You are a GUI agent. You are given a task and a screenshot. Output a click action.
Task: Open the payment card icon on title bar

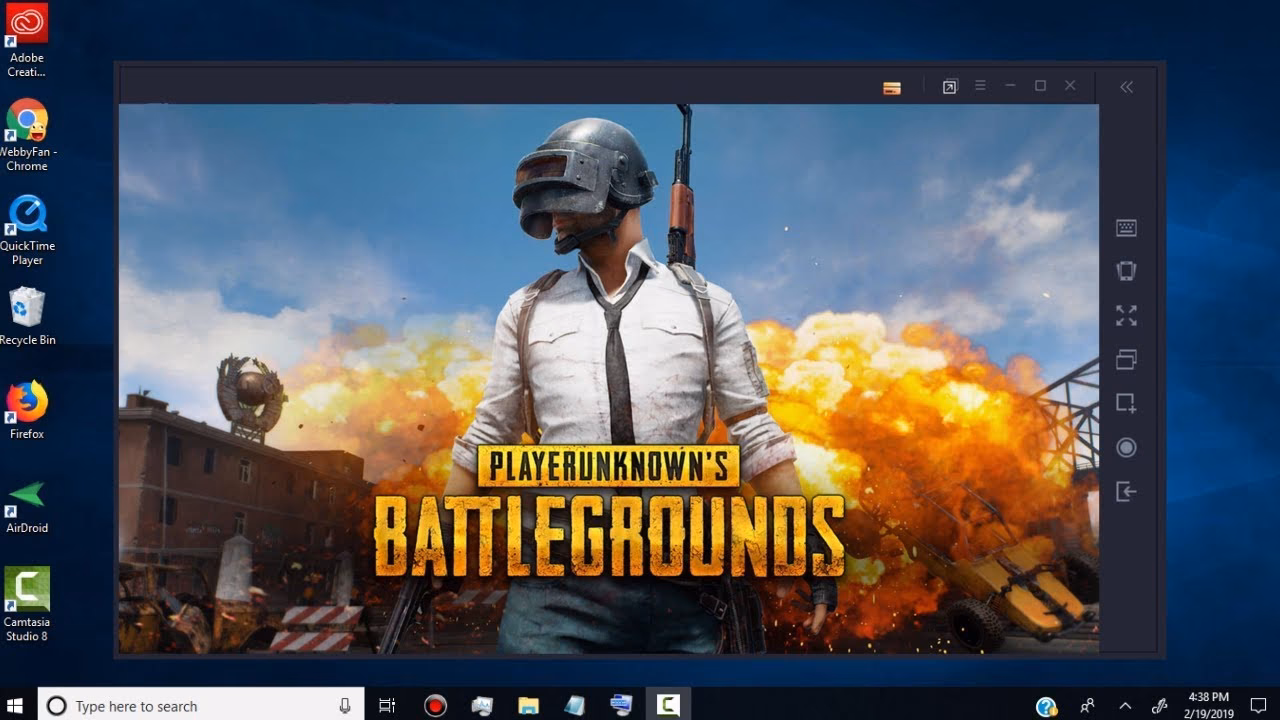890,87
